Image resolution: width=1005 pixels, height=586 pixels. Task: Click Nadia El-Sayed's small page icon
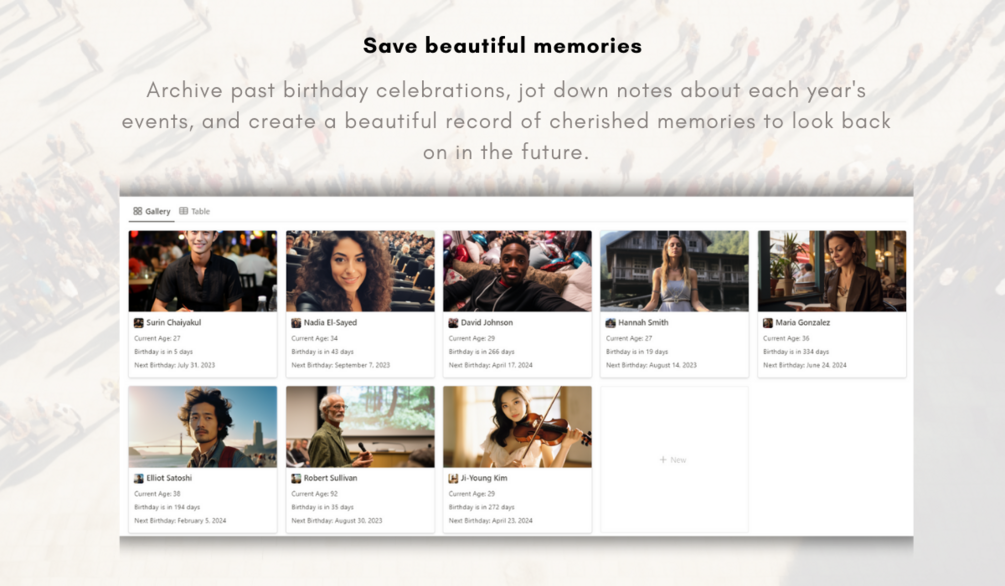point(296,322)
